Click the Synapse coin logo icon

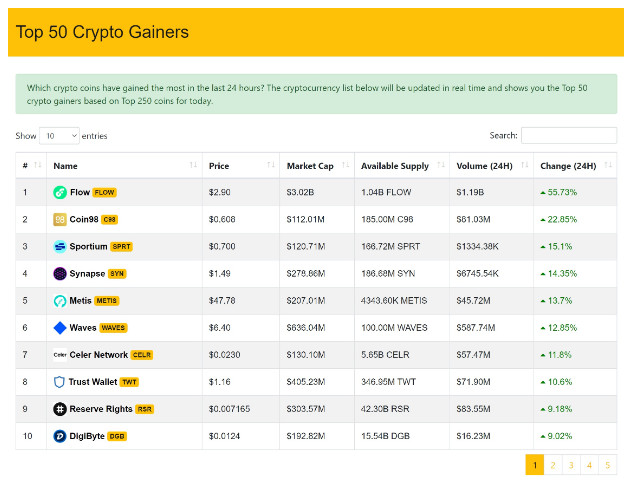click(x=60, y=273)
